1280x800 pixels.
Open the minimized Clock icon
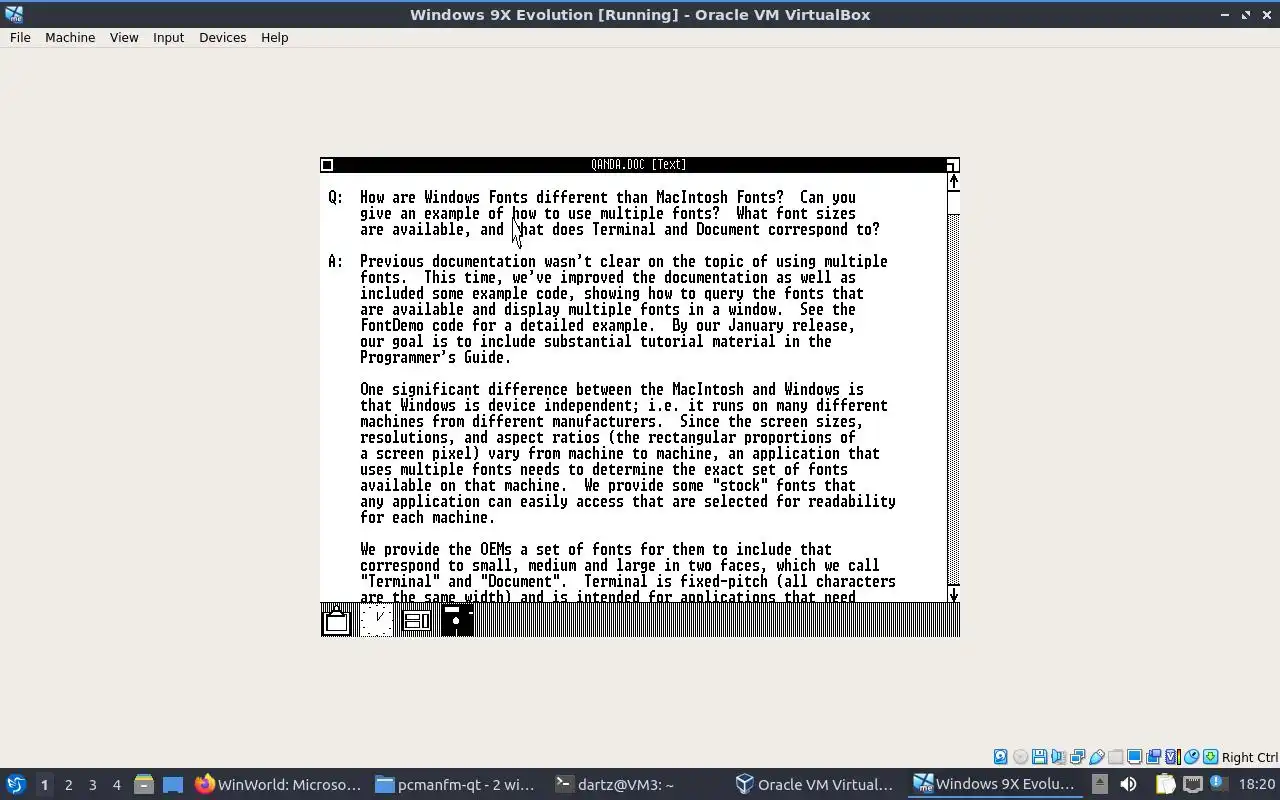(376, 620)
